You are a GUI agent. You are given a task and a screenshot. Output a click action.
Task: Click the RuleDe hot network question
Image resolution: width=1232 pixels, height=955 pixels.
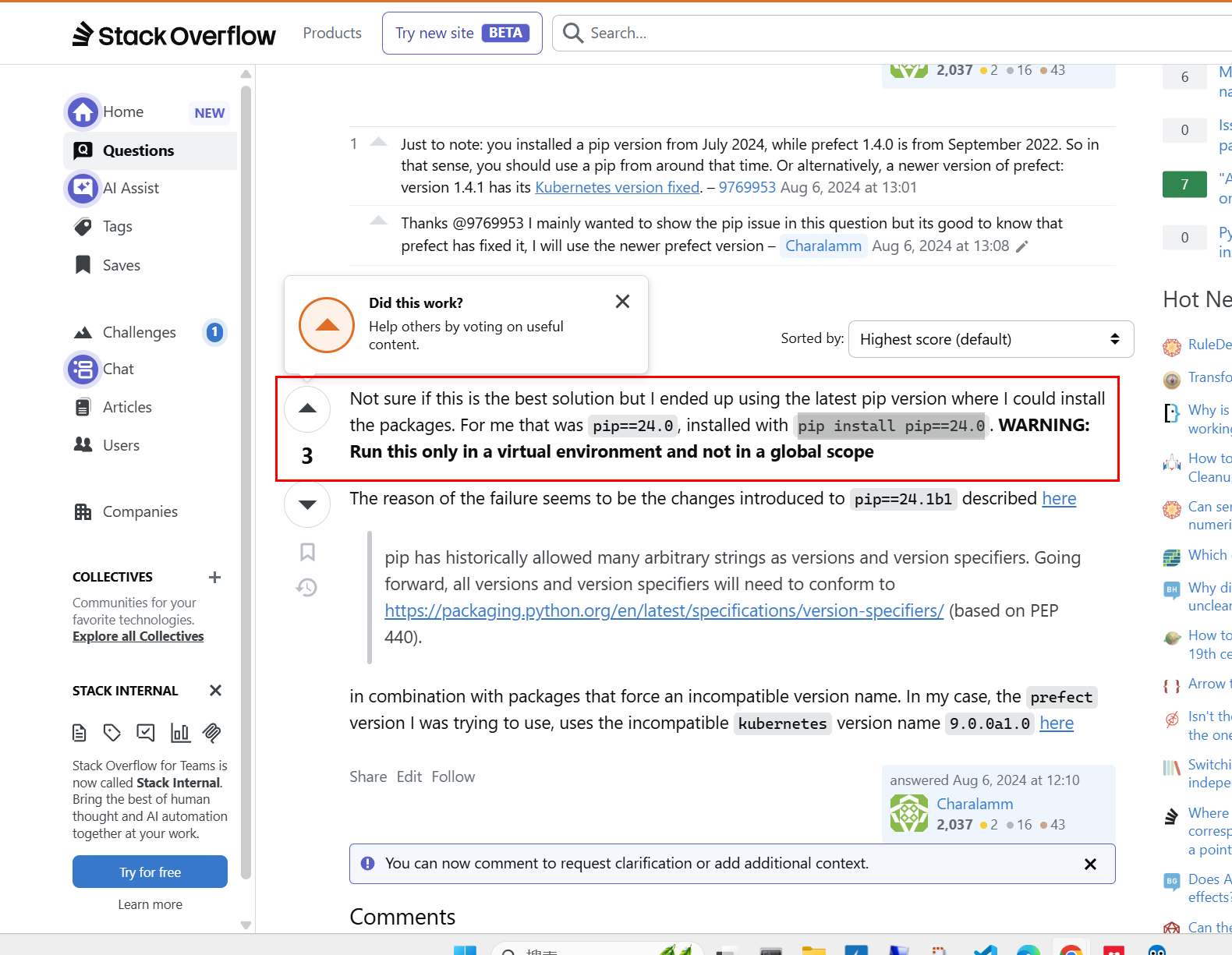pyautogui.click(x=1209, y=345)
